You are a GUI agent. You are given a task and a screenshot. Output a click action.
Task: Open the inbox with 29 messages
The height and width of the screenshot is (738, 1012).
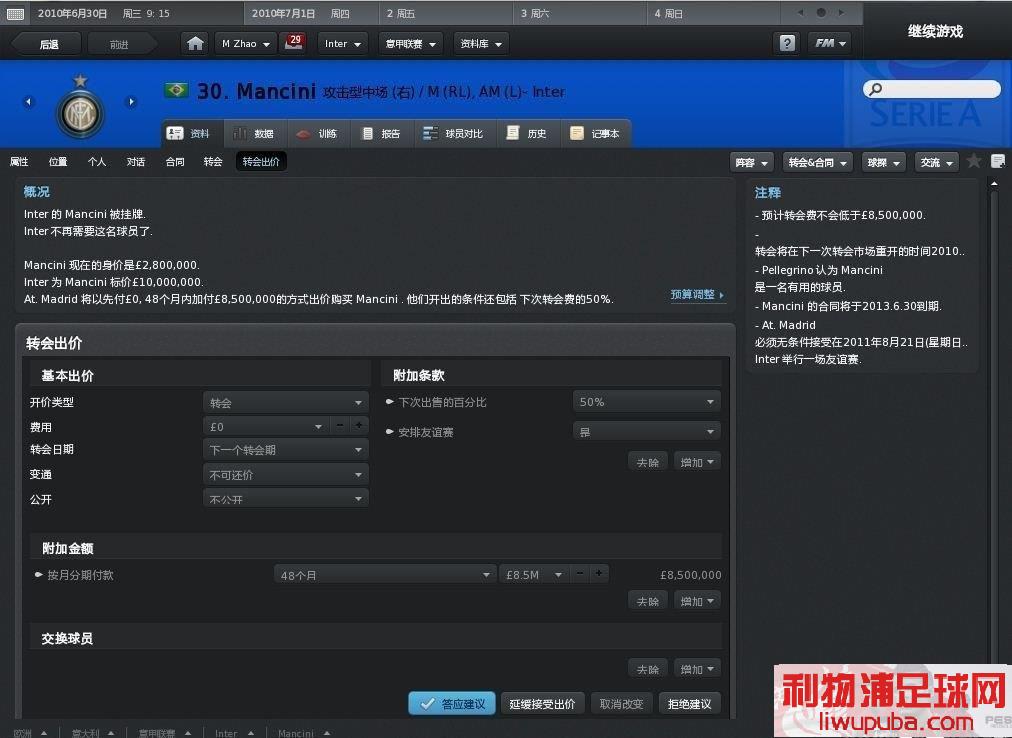(x=294, y=43)
